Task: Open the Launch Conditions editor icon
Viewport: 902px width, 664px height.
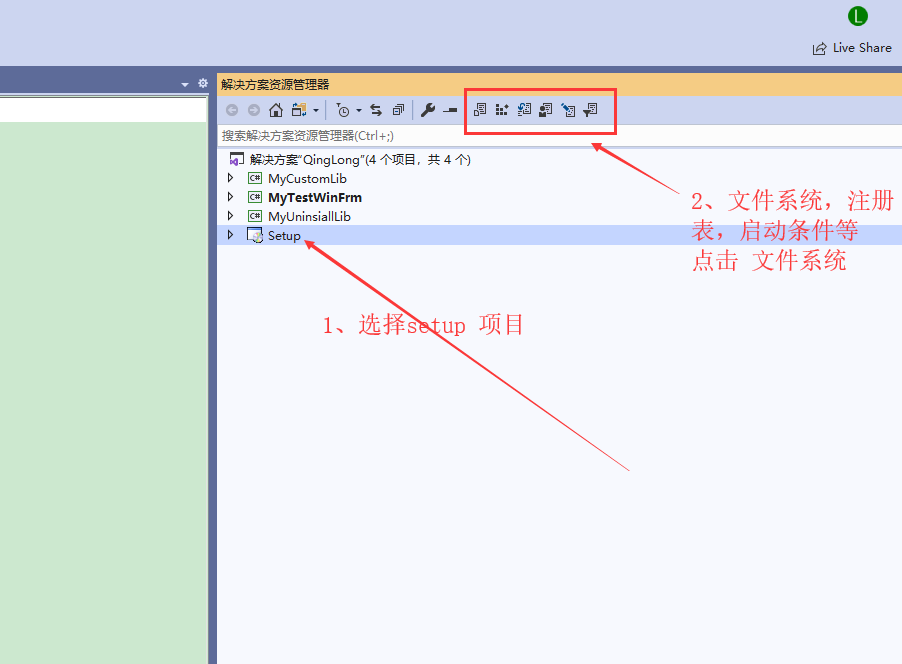Action: pyautogui.click(x=591, y=109)
